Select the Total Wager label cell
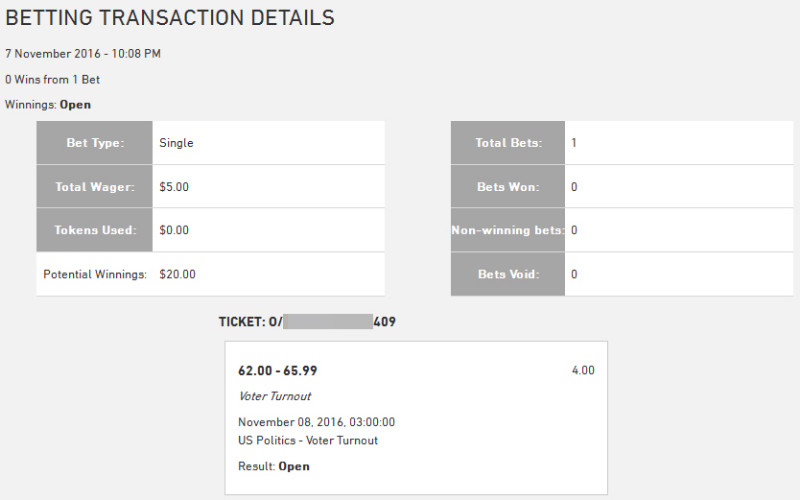 (x=95, y=187)
